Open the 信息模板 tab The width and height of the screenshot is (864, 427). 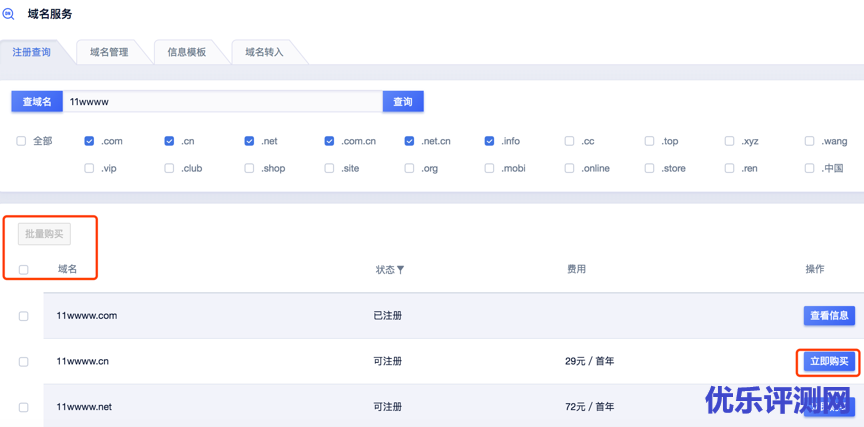point(187,52)
